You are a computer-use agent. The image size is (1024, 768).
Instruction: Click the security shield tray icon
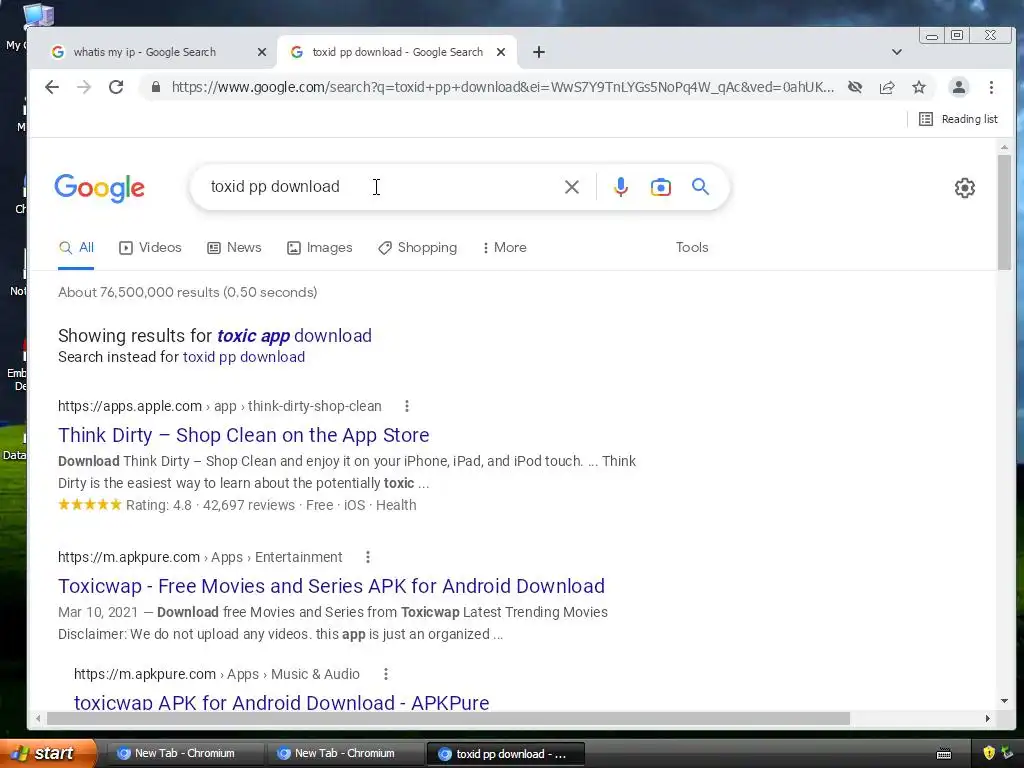989,754
